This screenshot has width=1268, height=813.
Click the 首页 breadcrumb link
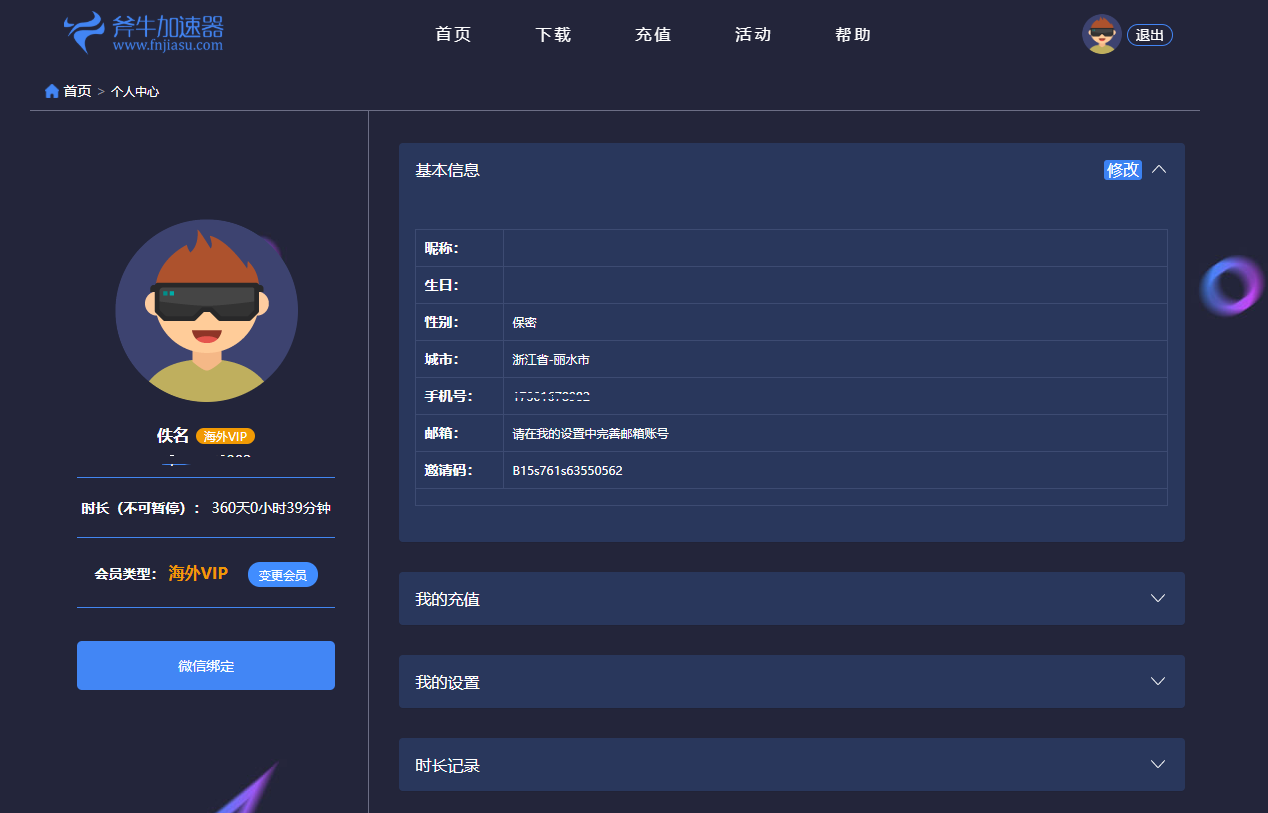tap(77, 91)
